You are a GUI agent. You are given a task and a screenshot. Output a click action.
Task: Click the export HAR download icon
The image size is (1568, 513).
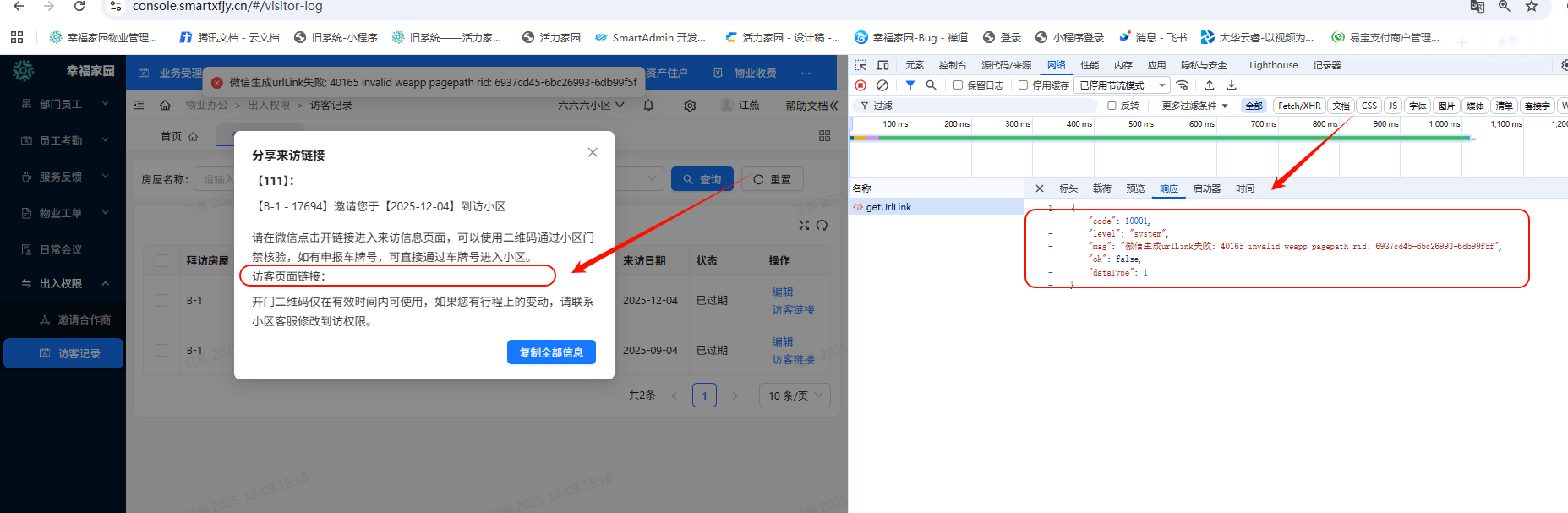pyautogui.click(x=1232, y=85)
